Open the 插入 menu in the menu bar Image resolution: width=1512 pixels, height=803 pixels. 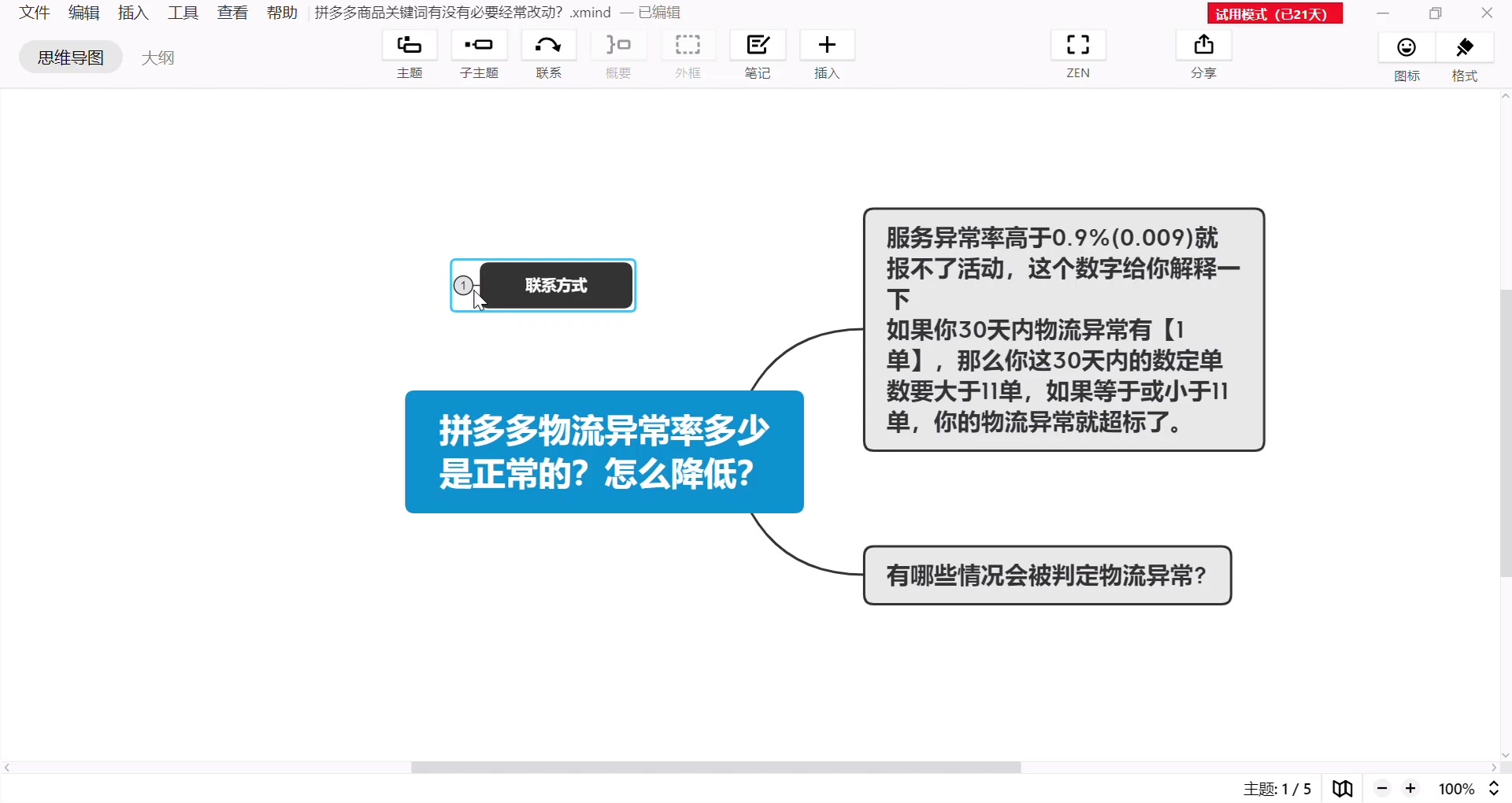[134, 13]
